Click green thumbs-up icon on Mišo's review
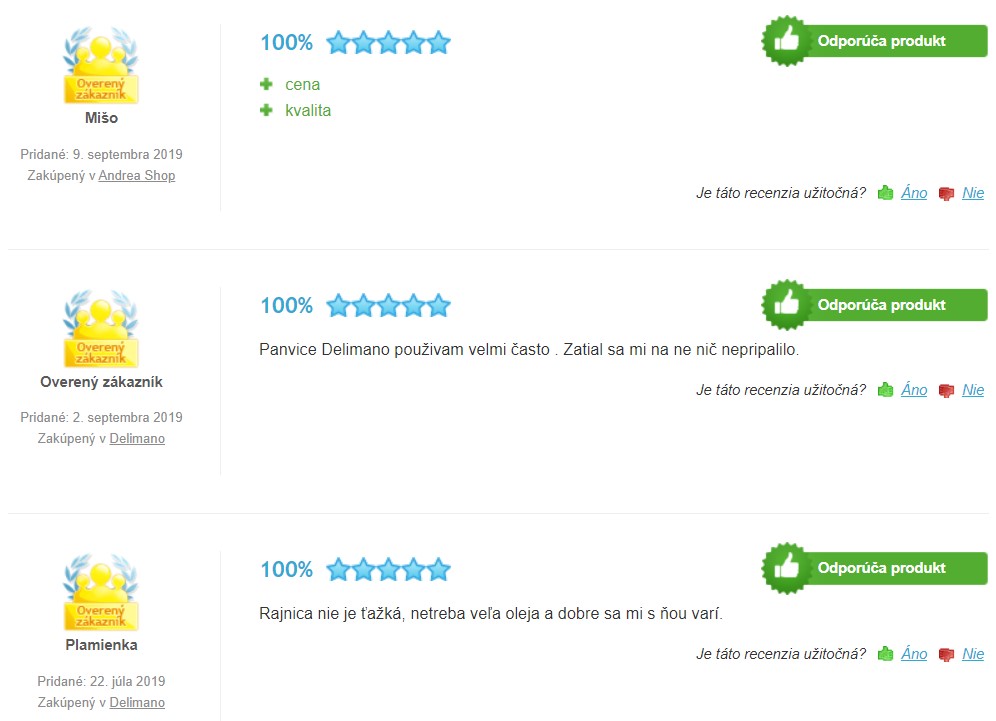Viewport: 996px width, 721px height. [x=885, y=193]
